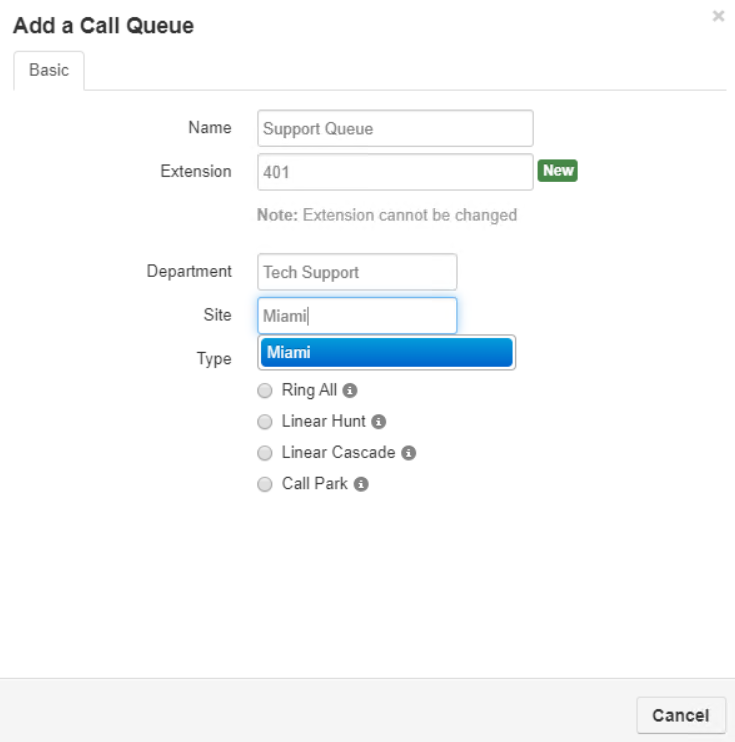Click the Linear Cascade label text
The width and height of the screenshot is (735, 742).
pyautogui.click(x=338, y=453)
